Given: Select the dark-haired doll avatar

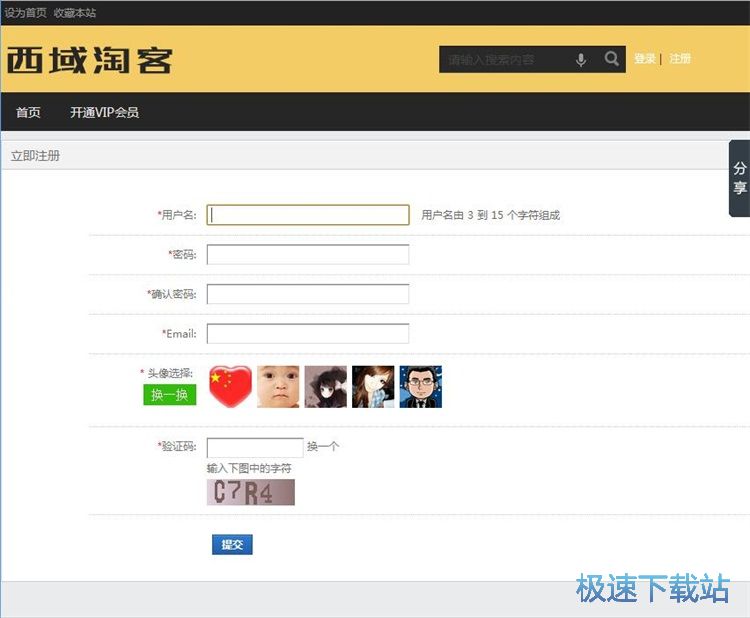Looking at the screenshot, I should click(326, 387).
